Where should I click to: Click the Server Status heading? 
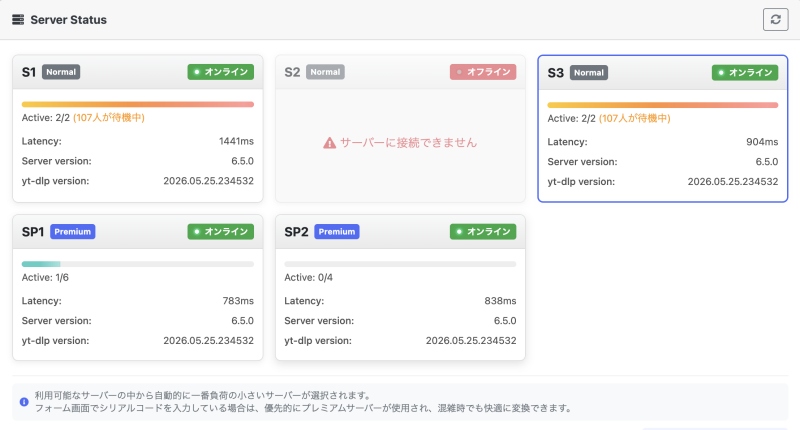coord(68,20)
